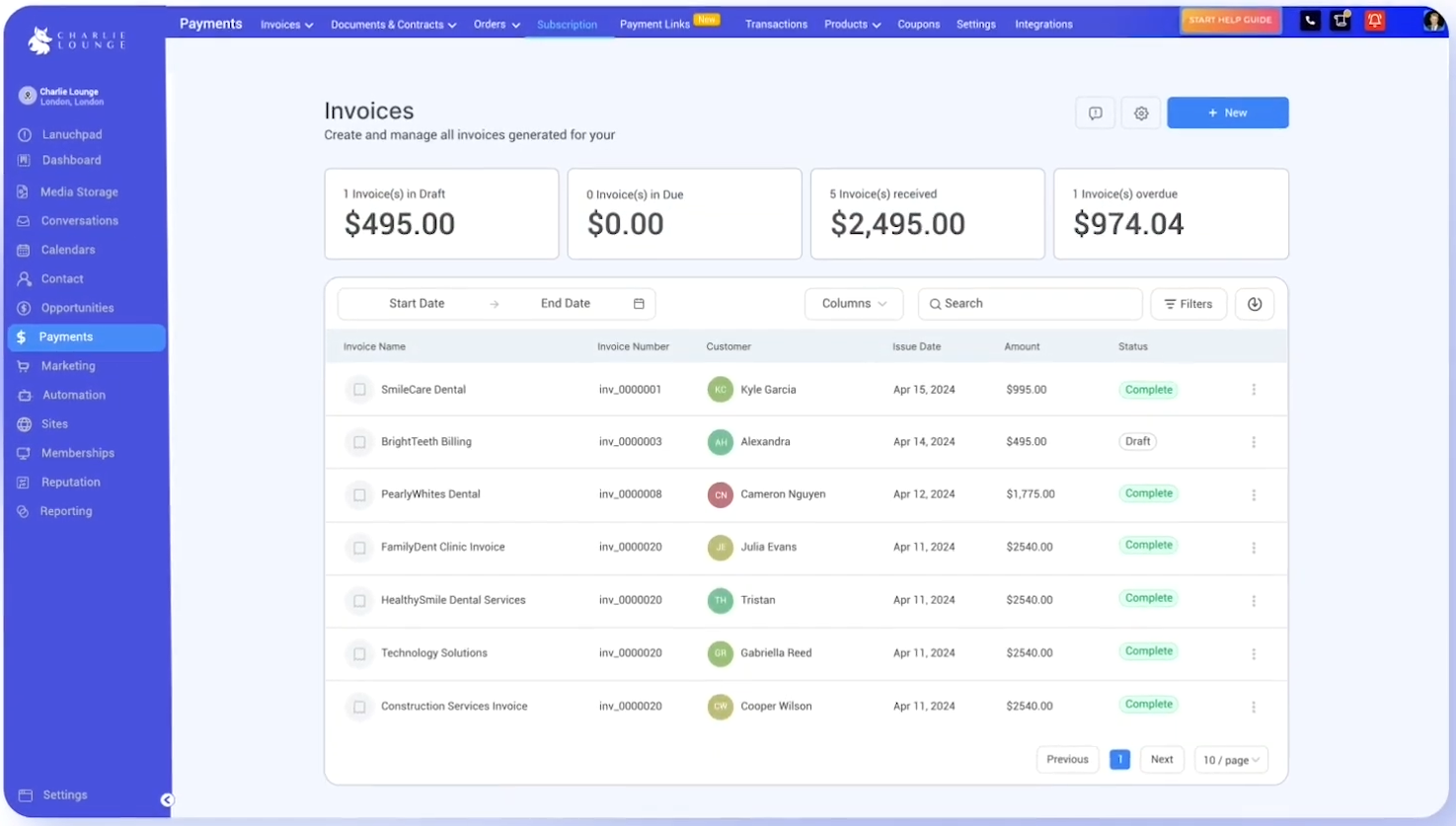Open the Filters button
Image resolution: width=1456 pixels, height=826 pixels.
(x=1188, y=304)
